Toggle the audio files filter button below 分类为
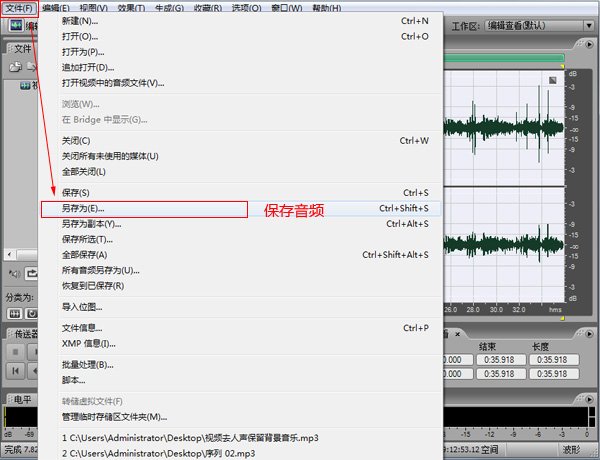This screenshot has width=600, height=460. point(15,314)
